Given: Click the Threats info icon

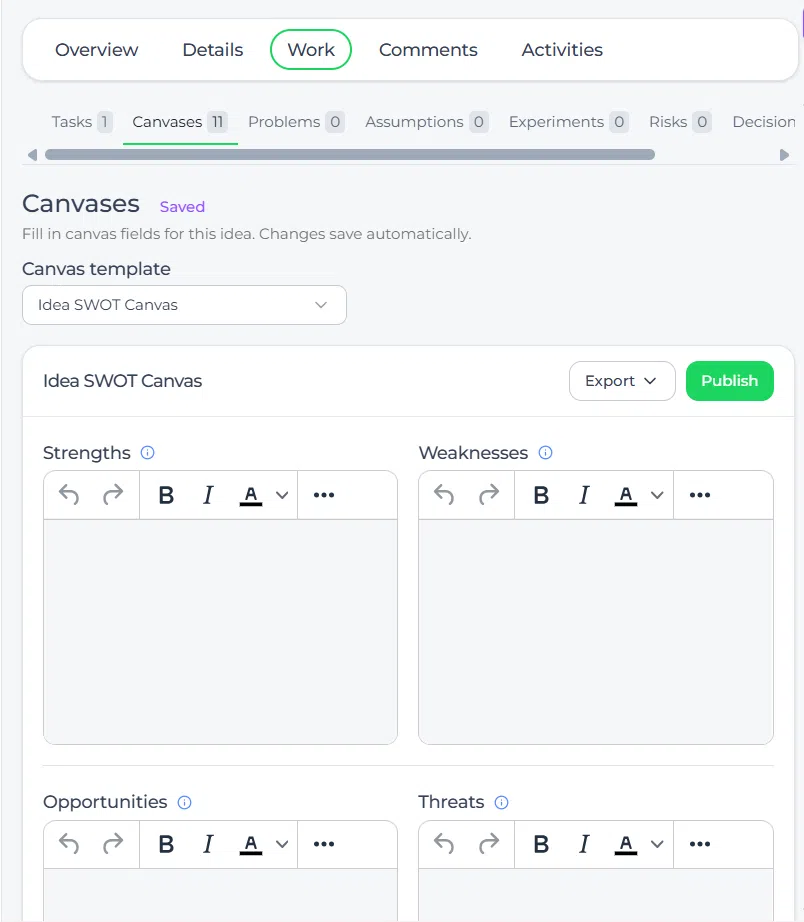Looking at the screenshot, I should 501,803.
